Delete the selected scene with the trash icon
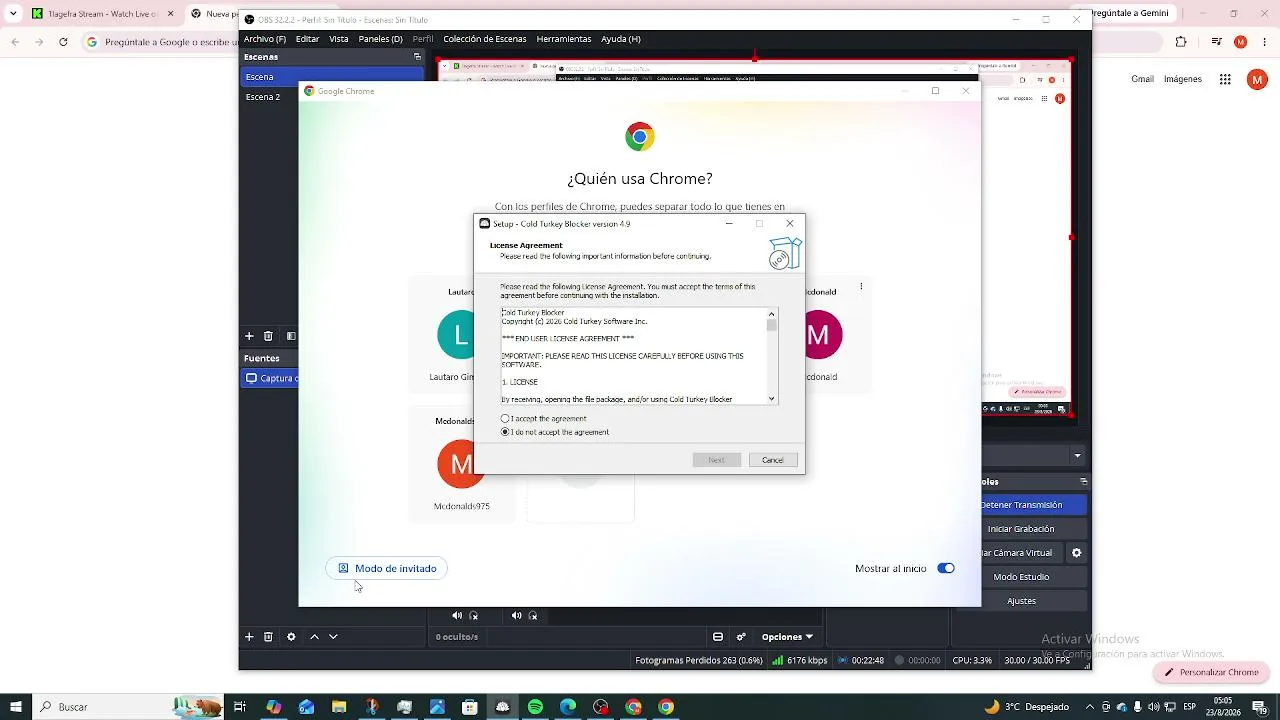 268,336
